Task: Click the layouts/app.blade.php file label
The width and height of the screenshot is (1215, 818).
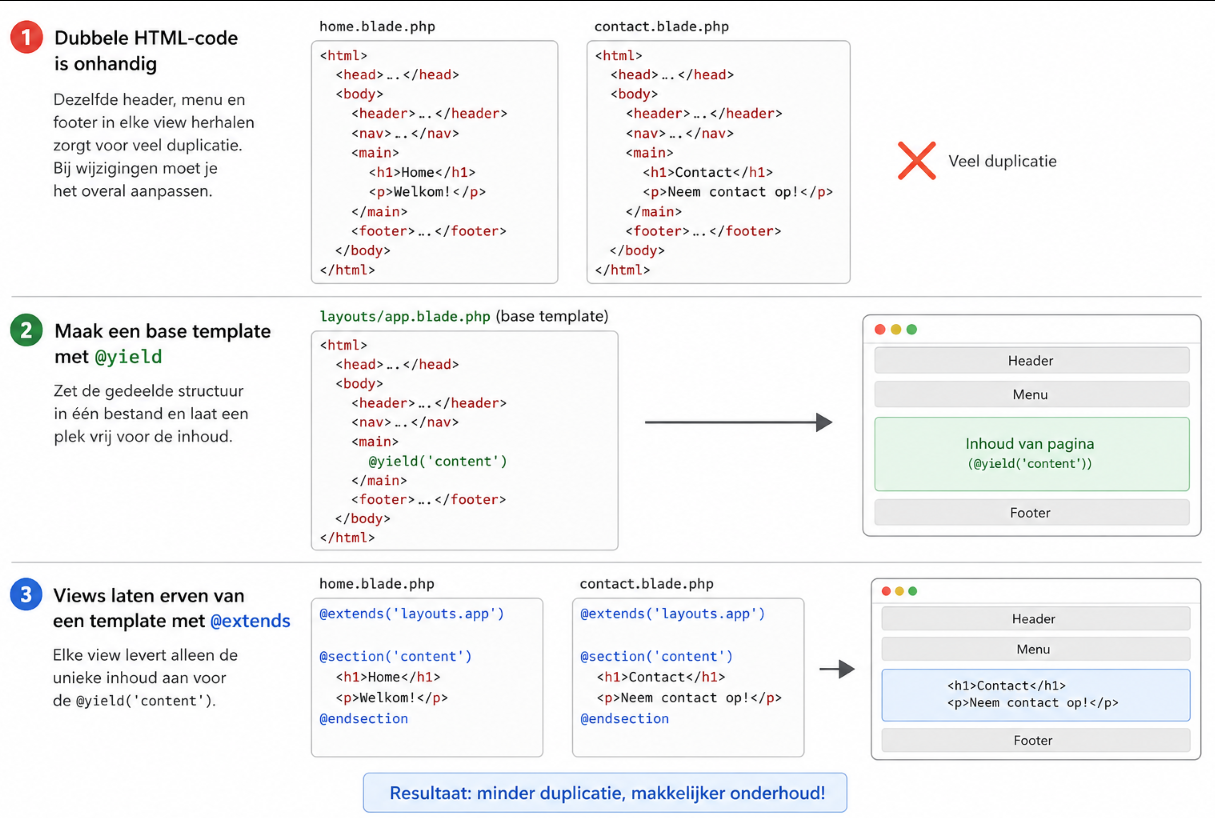Action: (x=405, y=316)
